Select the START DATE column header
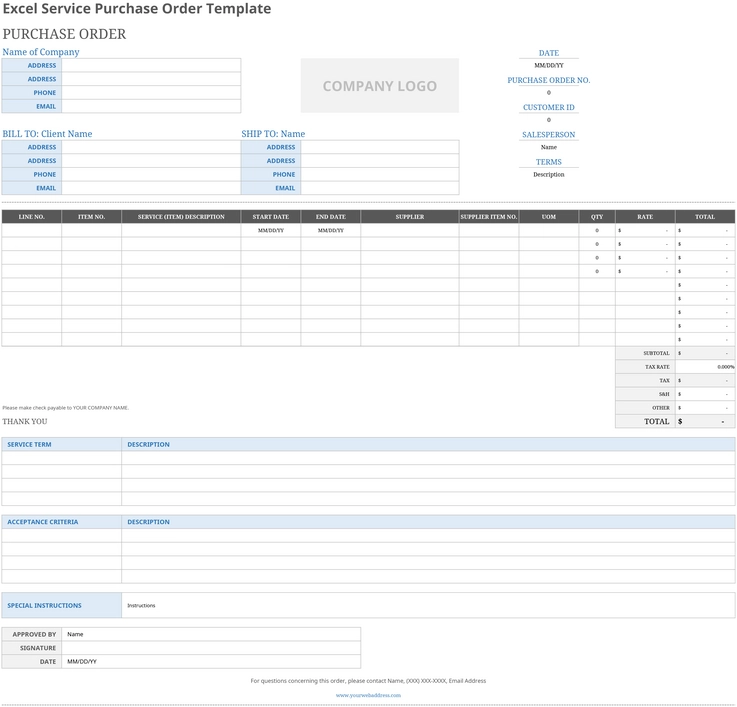Screen dimensions: 737x707 point(271,217)
